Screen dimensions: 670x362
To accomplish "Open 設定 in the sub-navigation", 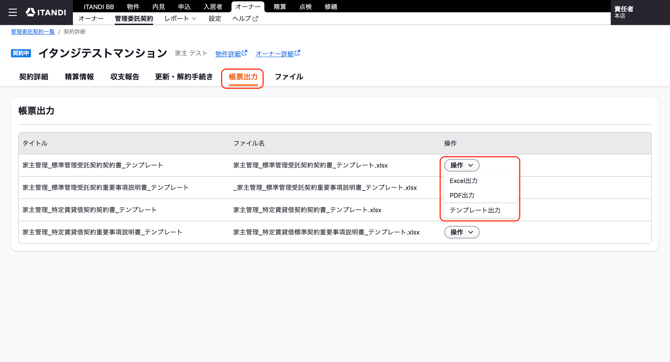I will pyautogui.click(x=215, y=18).
